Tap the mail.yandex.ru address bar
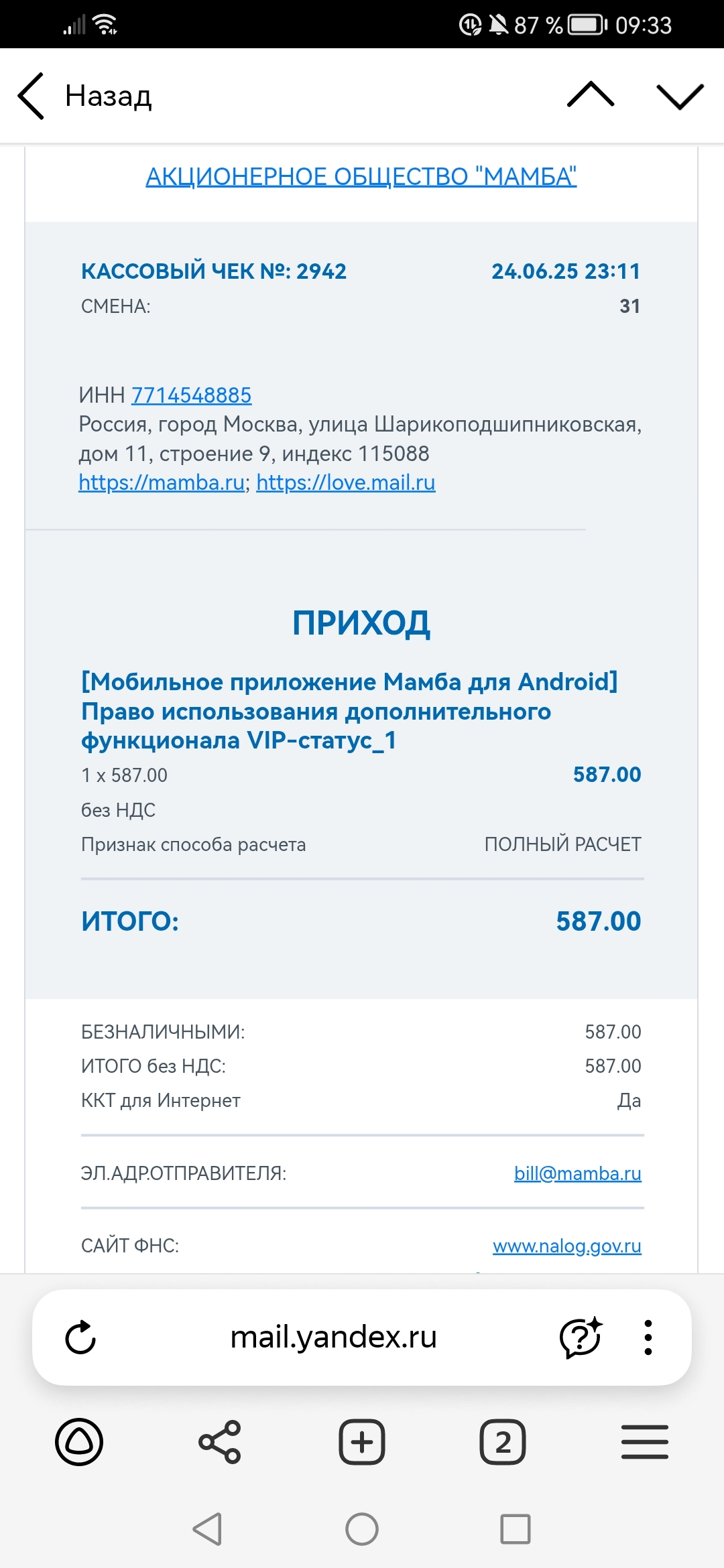Image resolution: width=724 pixels, height=1568 pixels. (x=333, y=1337)
